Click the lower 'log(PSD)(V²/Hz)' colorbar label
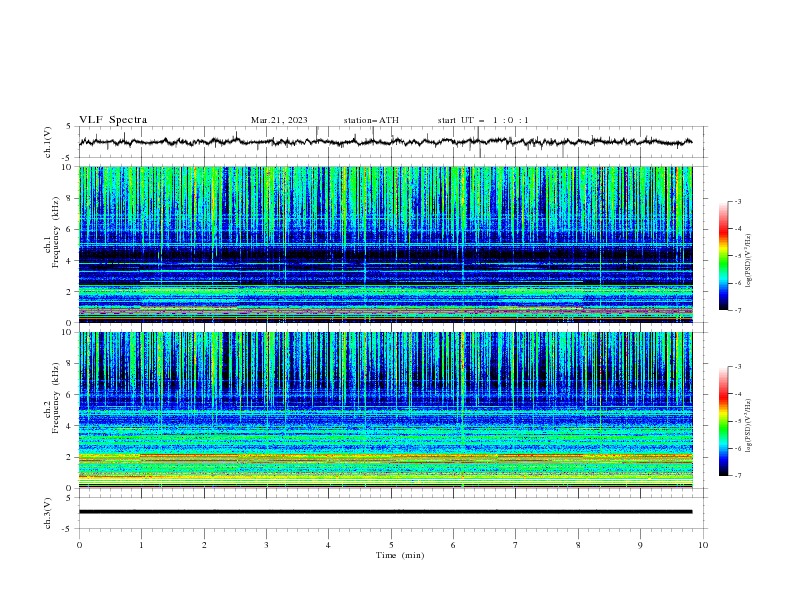Image resolution: width=792 pixels, height=612 pixels. tap(748, 426)
